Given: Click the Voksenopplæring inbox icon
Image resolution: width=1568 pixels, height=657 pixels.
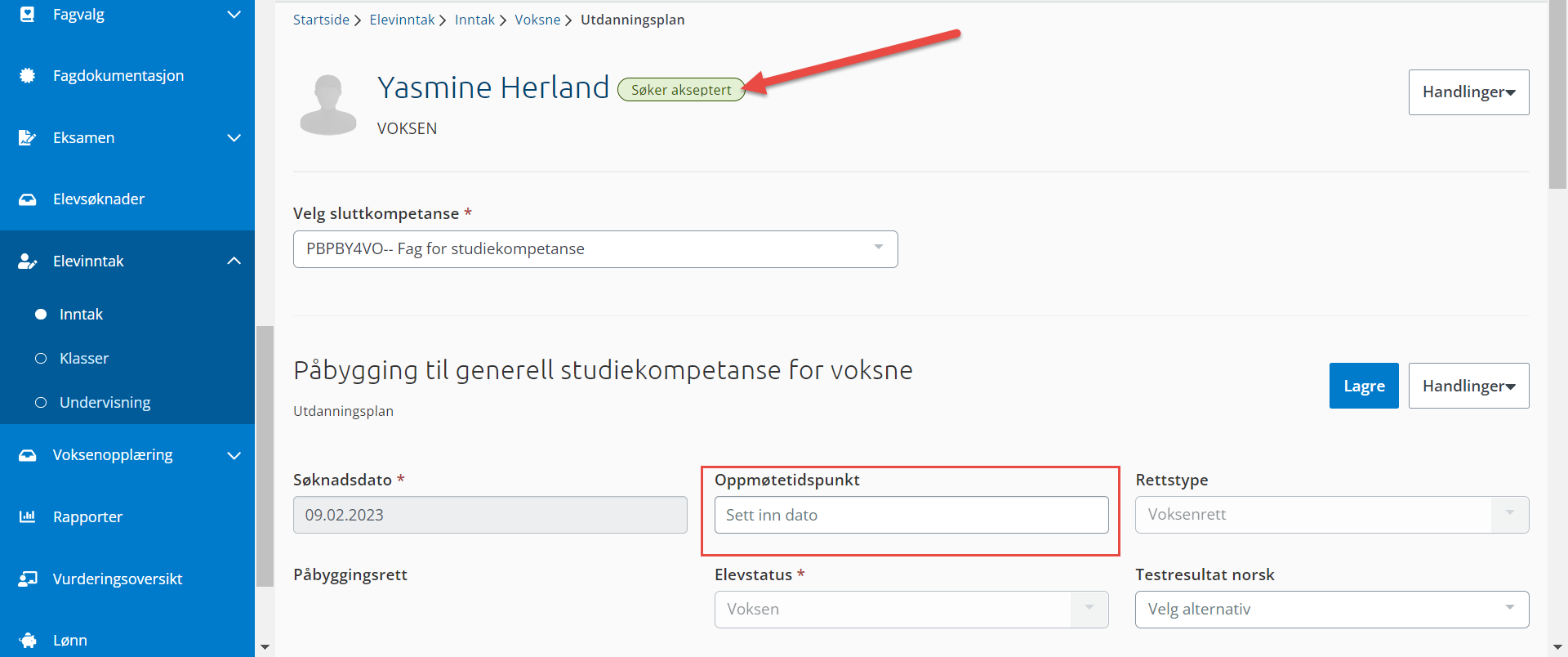Looking at the screenshot, I should point(27,455).
